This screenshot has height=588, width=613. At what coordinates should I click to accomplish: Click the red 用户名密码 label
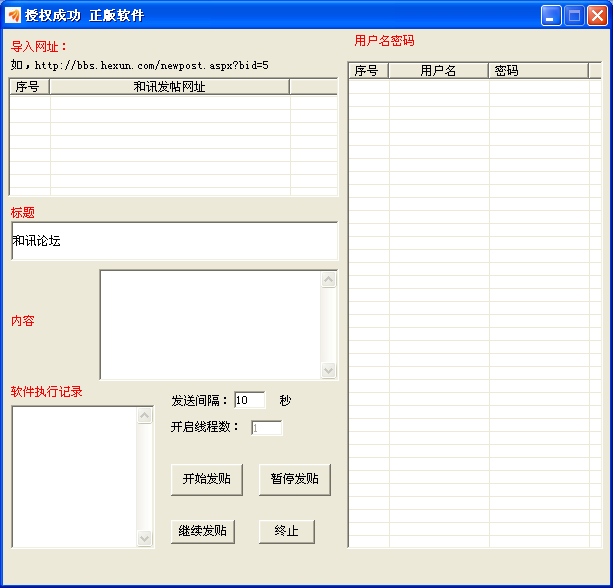click(x=384, y=41)
